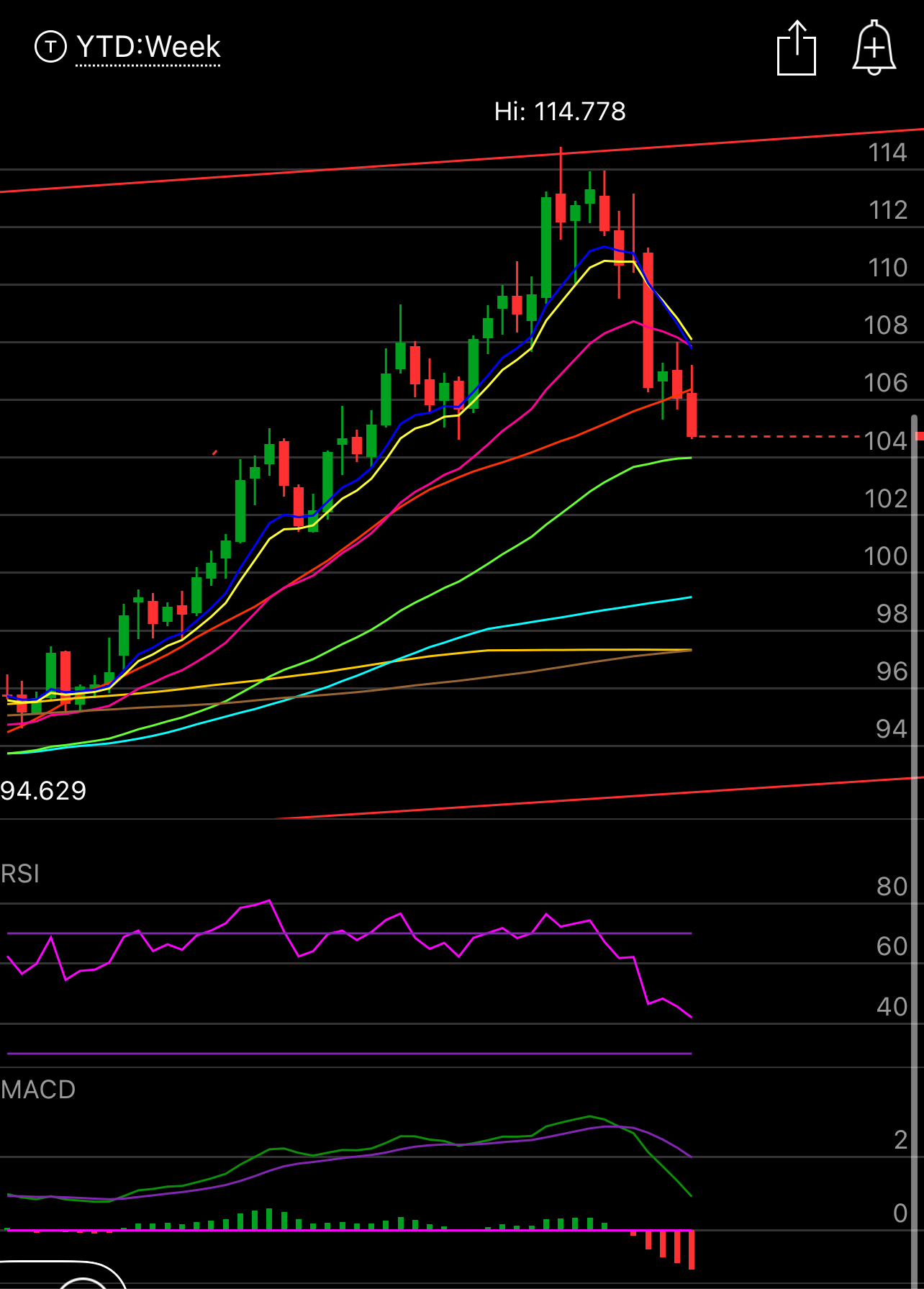
Task: Tap the 108 price axis label
Action: pyautogui.click(x=886, y=325)
